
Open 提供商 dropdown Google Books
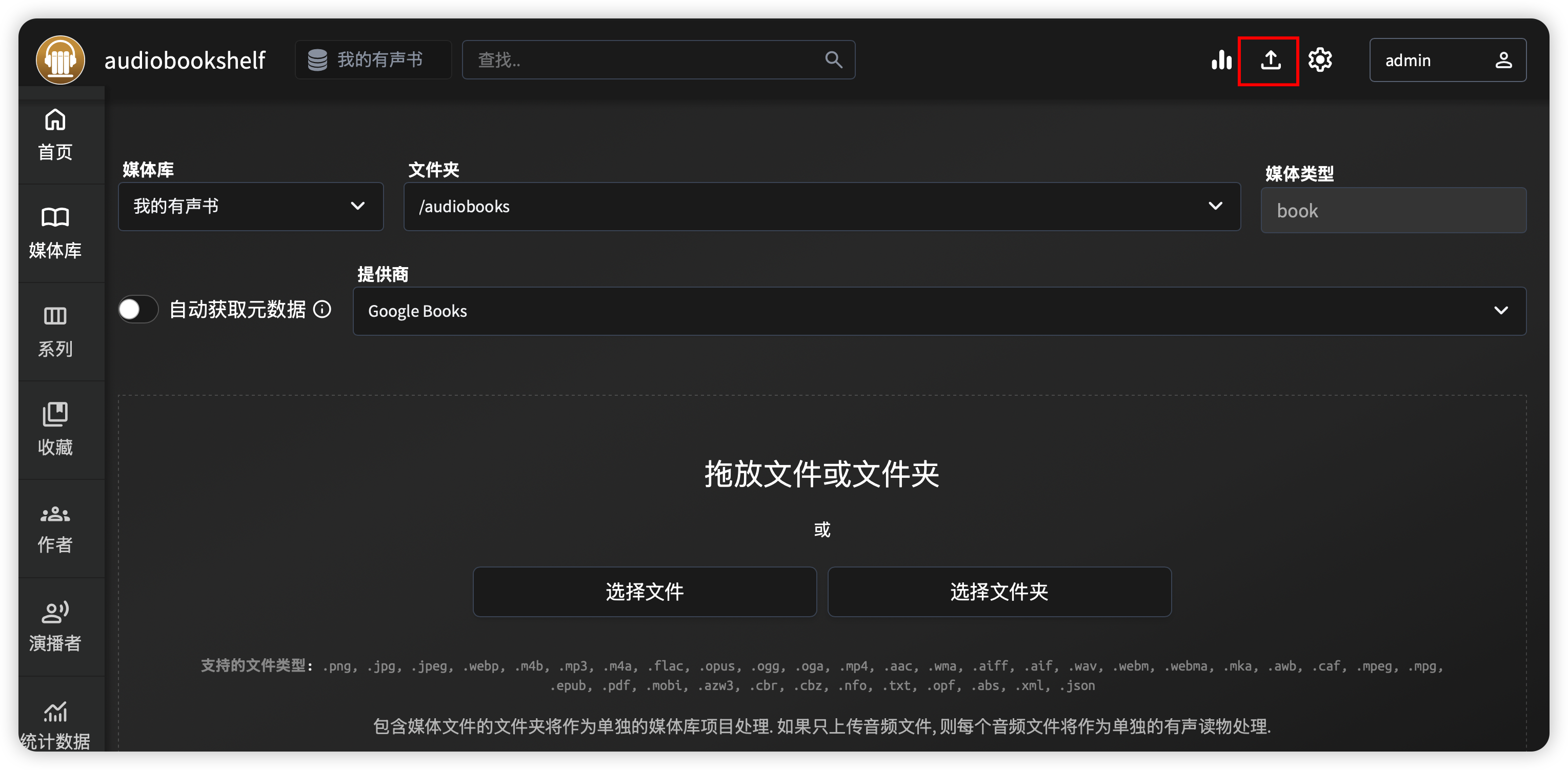point(939,311)
